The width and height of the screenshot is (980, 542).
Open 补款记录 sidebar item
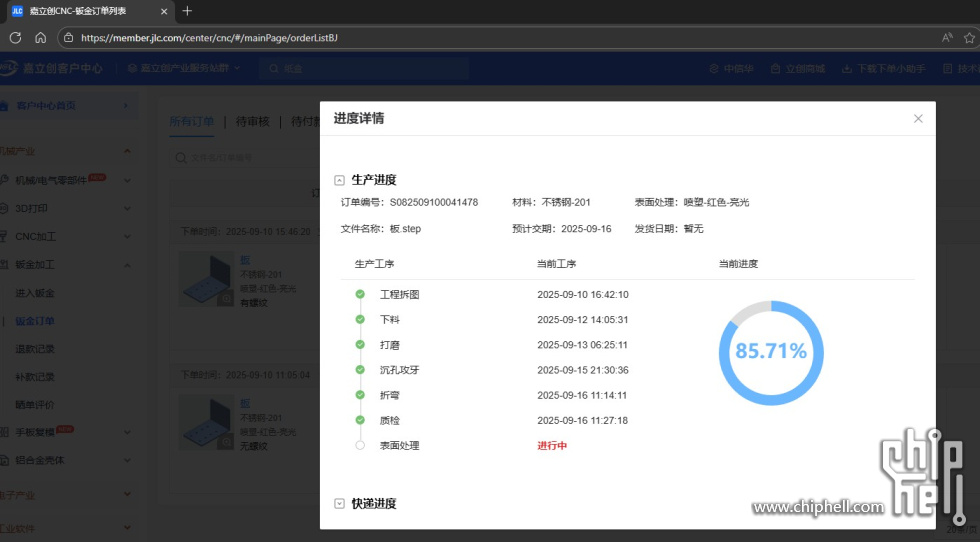click(x=35, y=377)
